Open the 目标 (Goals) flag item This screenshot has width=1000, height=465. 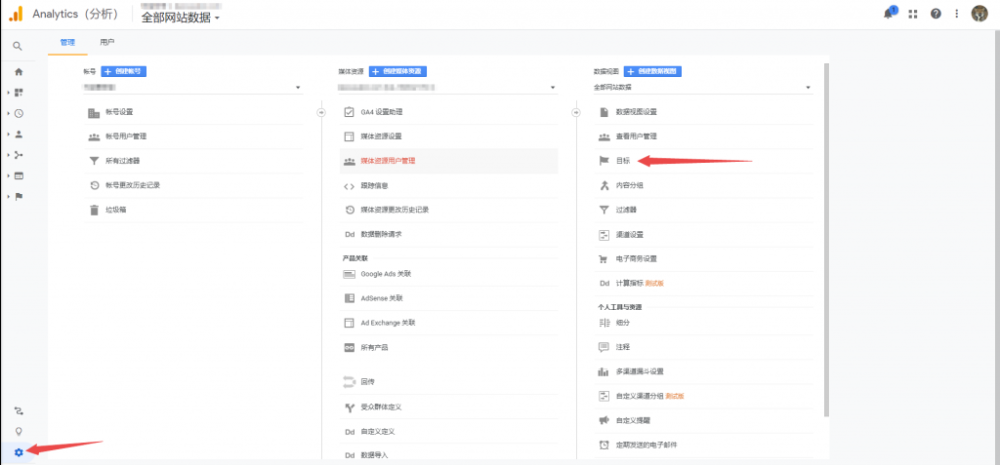pos(623,160)
